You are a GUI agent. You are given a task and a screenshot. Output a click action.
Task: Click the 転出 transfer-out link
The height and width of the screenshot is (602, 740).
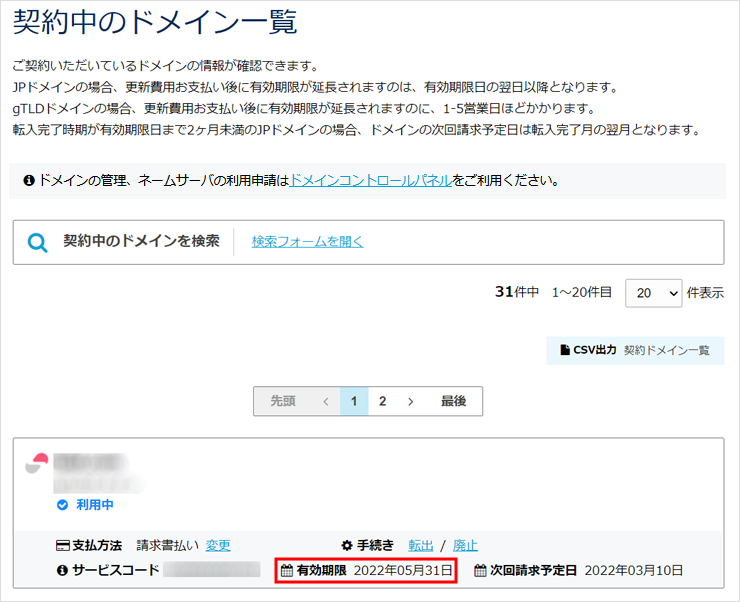420,546
